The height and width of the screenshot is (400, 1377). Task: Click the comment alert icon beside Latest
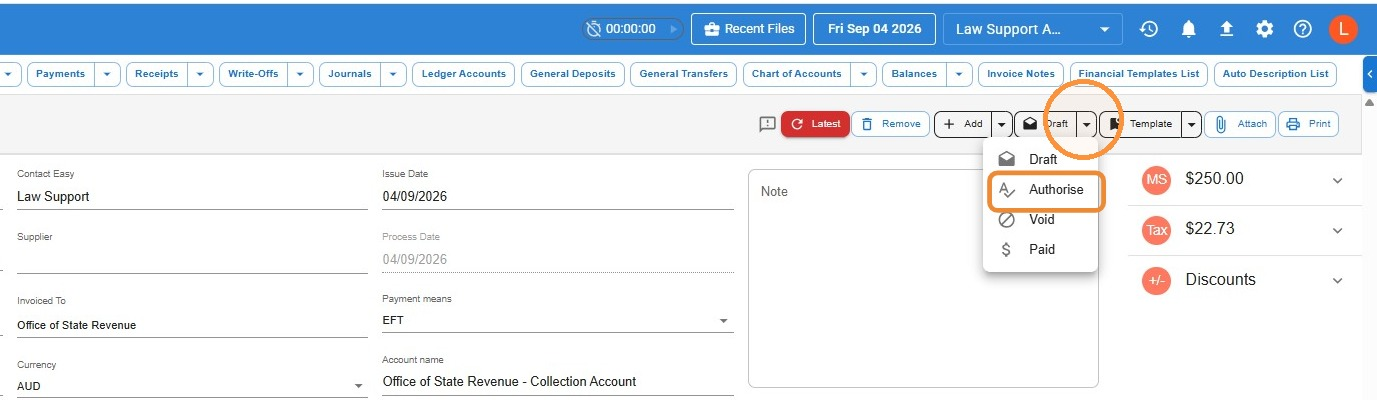(767, 124)
